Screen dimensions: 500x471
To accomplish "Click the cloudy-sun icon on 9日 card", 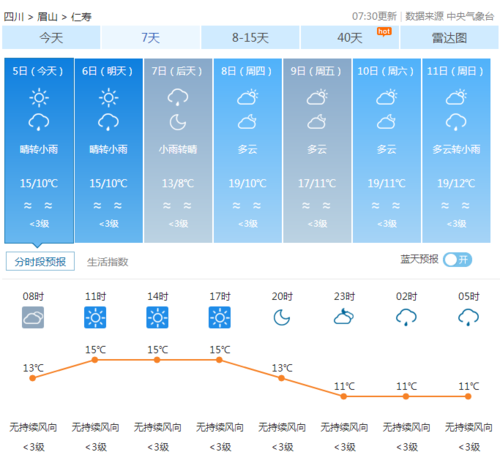I will point(317,97).
